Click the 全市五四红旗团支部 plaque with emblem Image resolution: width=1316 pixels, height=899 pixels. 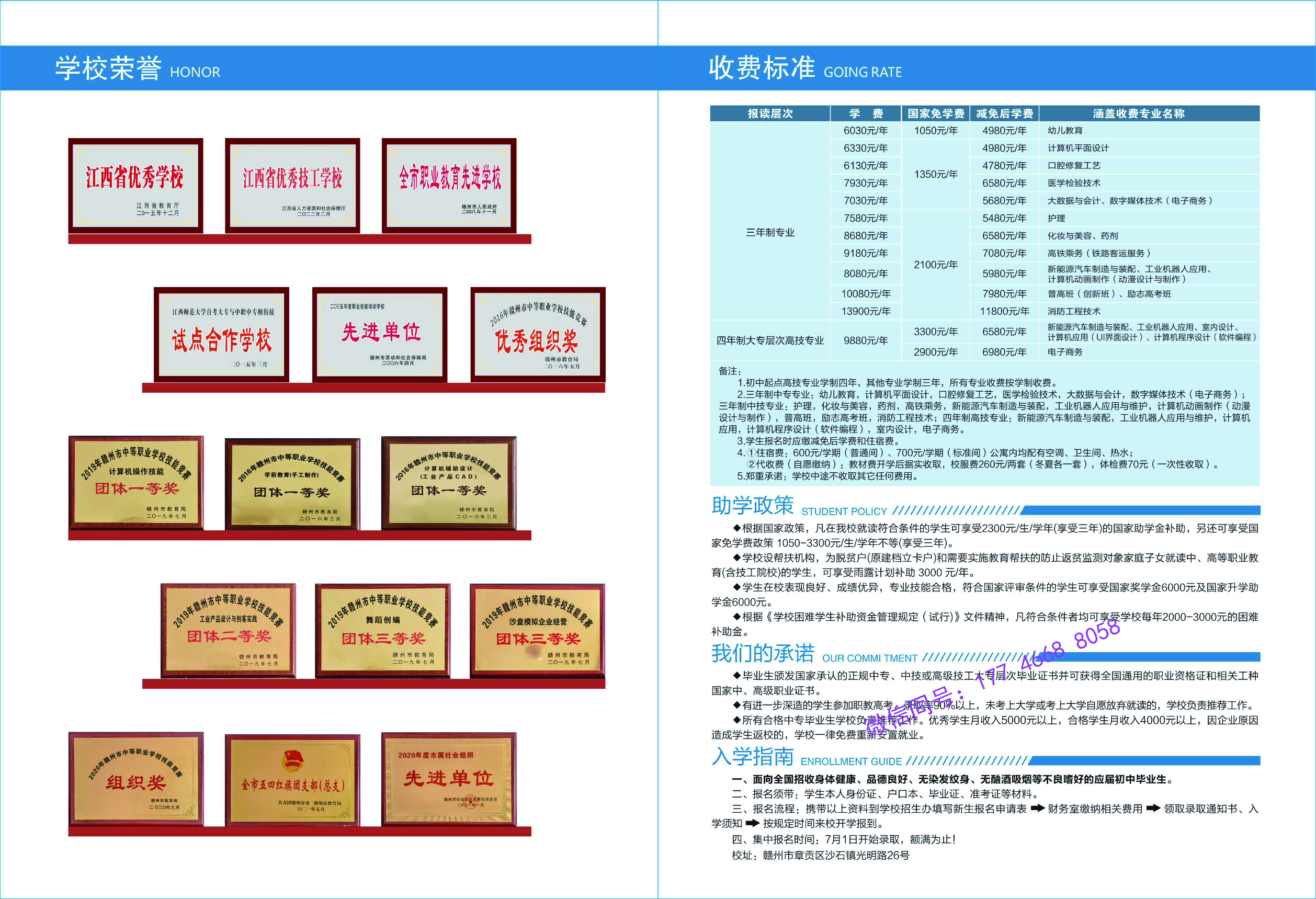[292, 780]
